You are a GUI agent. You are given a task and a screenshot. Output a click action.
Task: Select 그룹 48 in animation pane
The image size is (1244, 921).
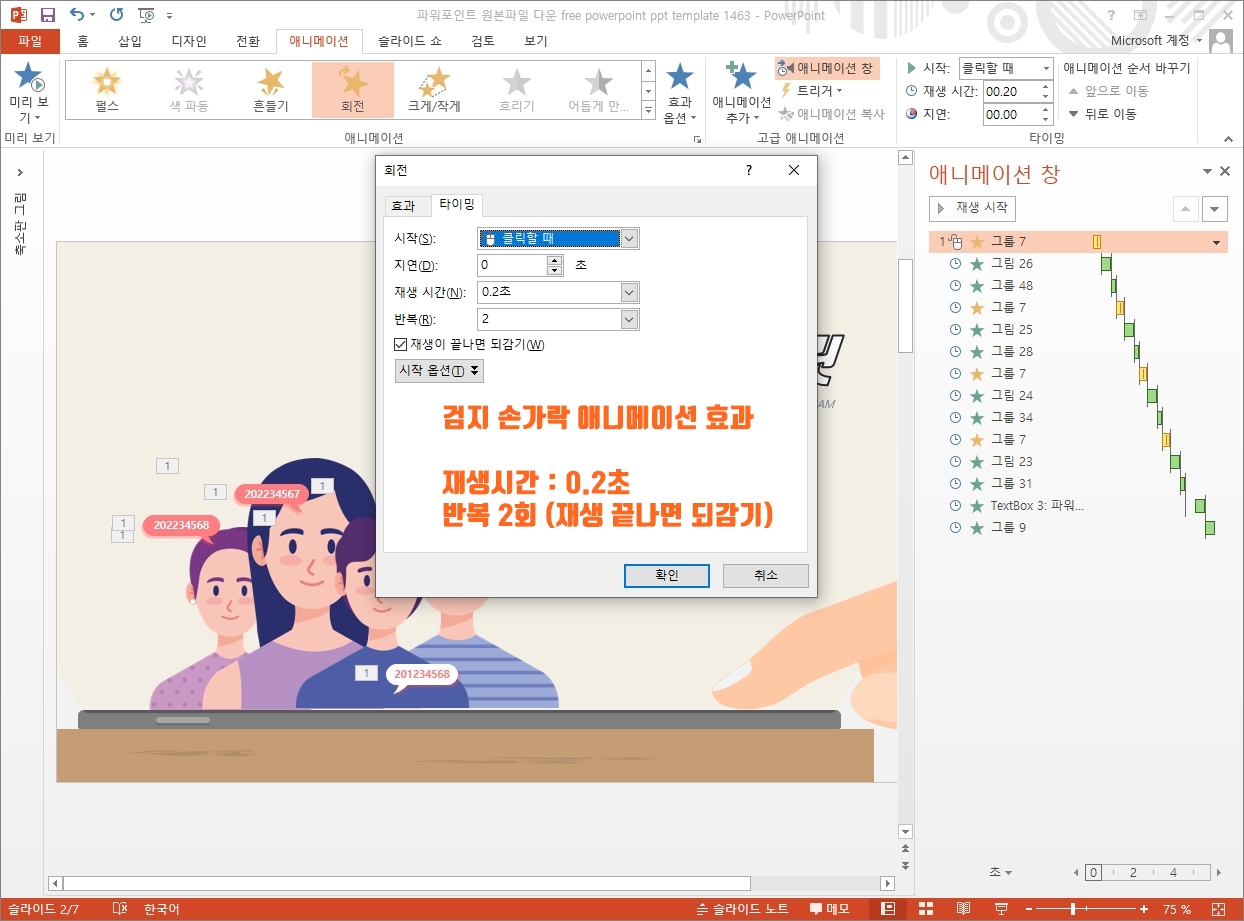coord(1011,286)
